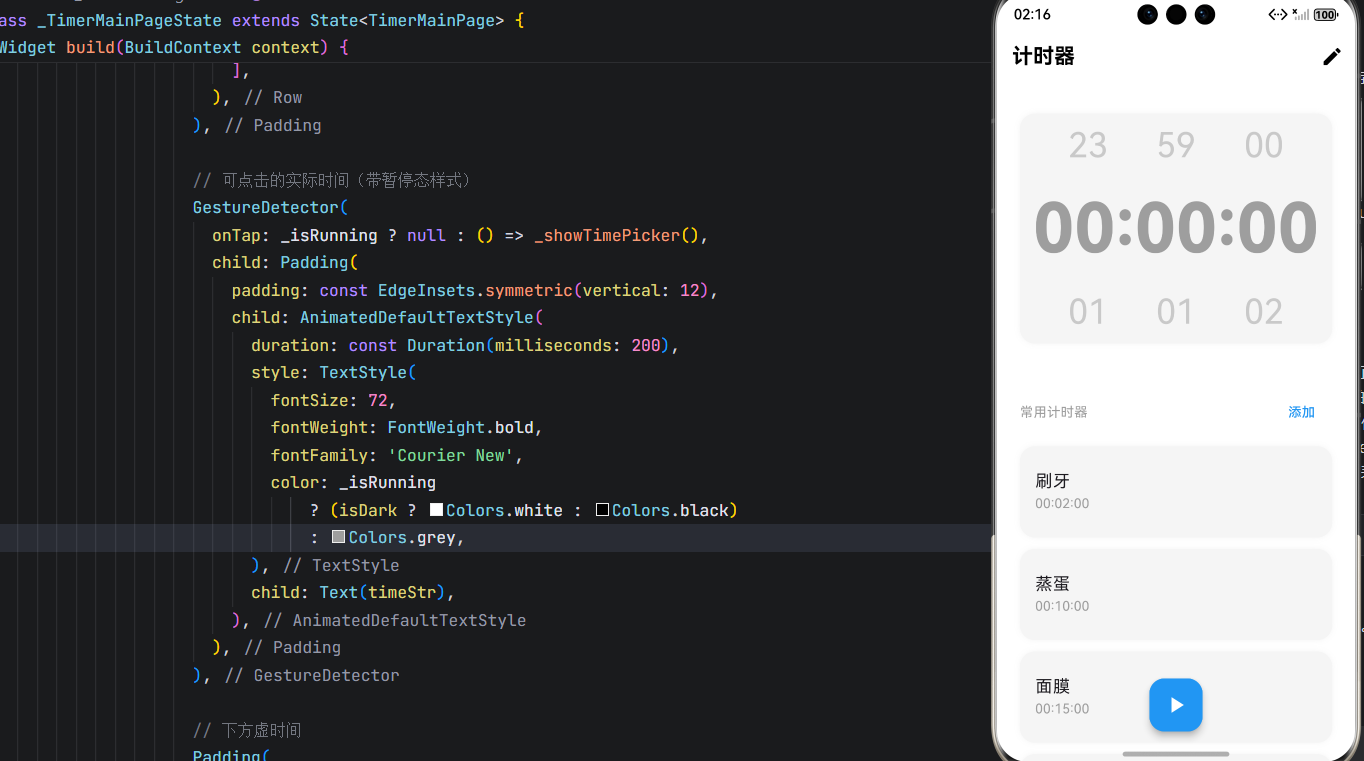
Task: Click FontWeight.bold in the editor
Action: click(461, 427)
